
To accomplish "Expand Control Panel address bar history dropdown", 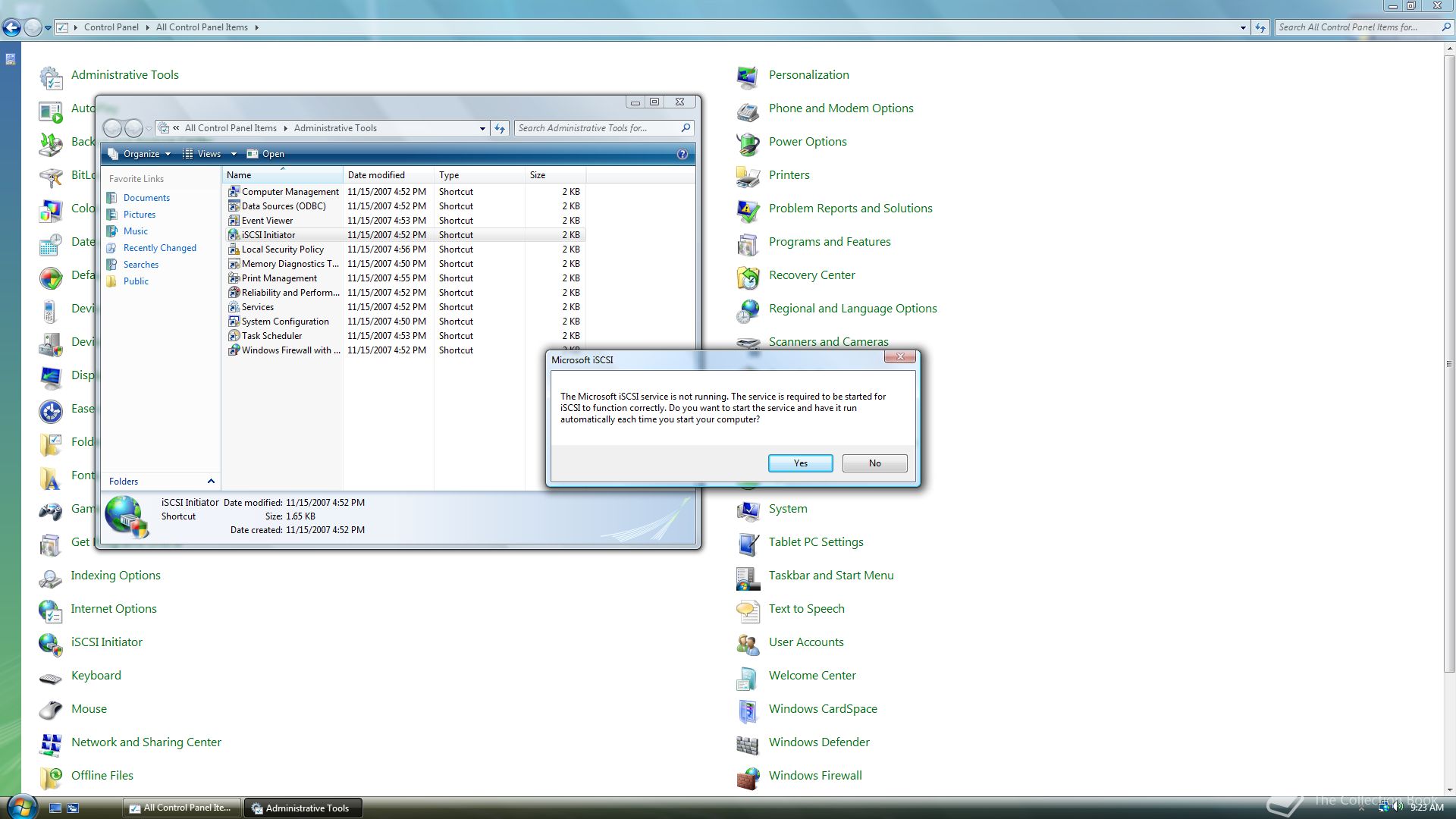I will coord(1243,27).
